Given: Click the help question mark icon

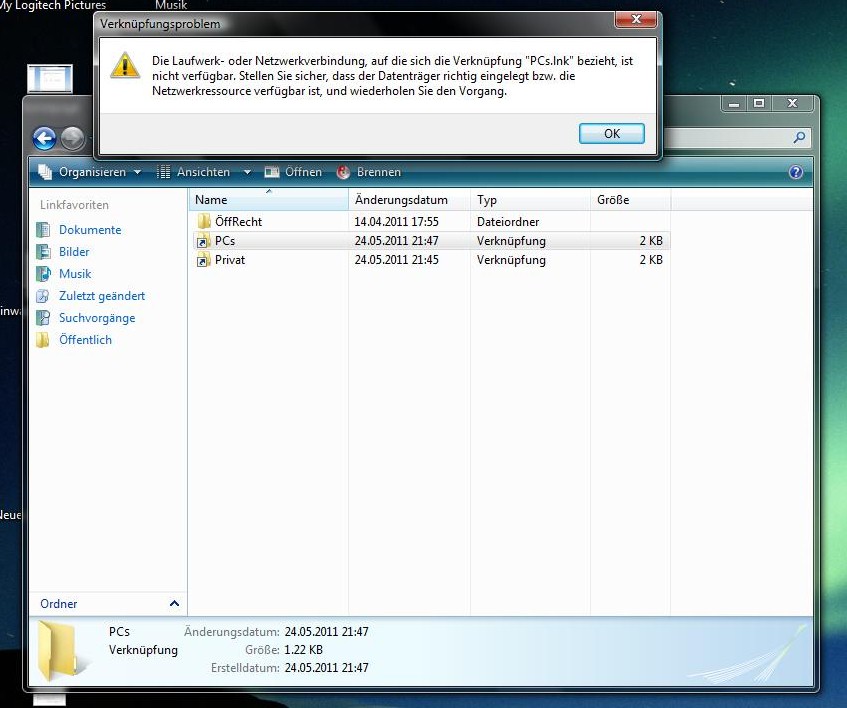Looking at the screenshot, I should (x=796, y=172).
